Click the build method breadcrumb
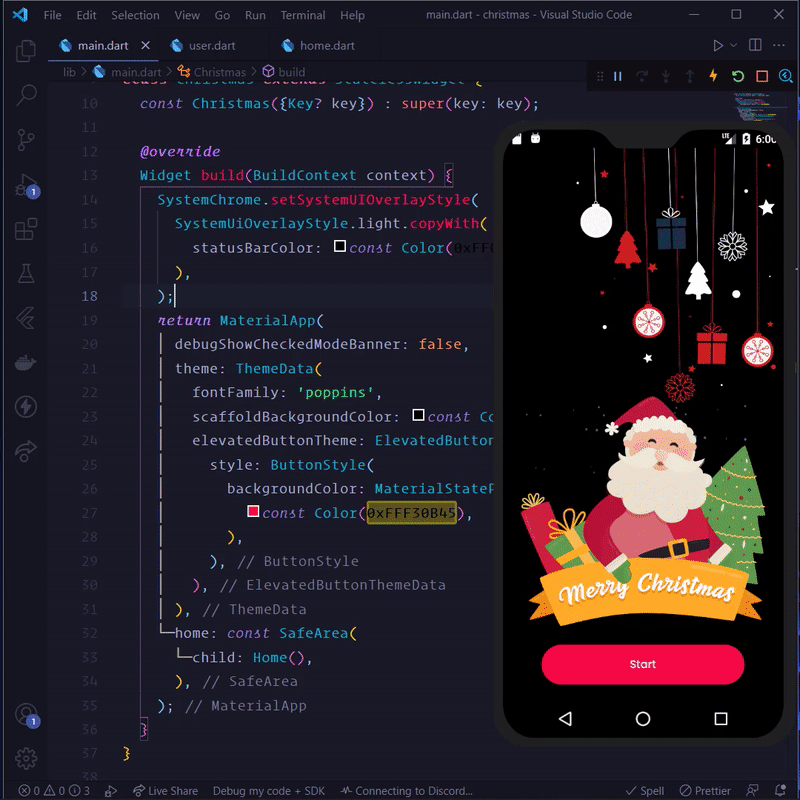 284,72
